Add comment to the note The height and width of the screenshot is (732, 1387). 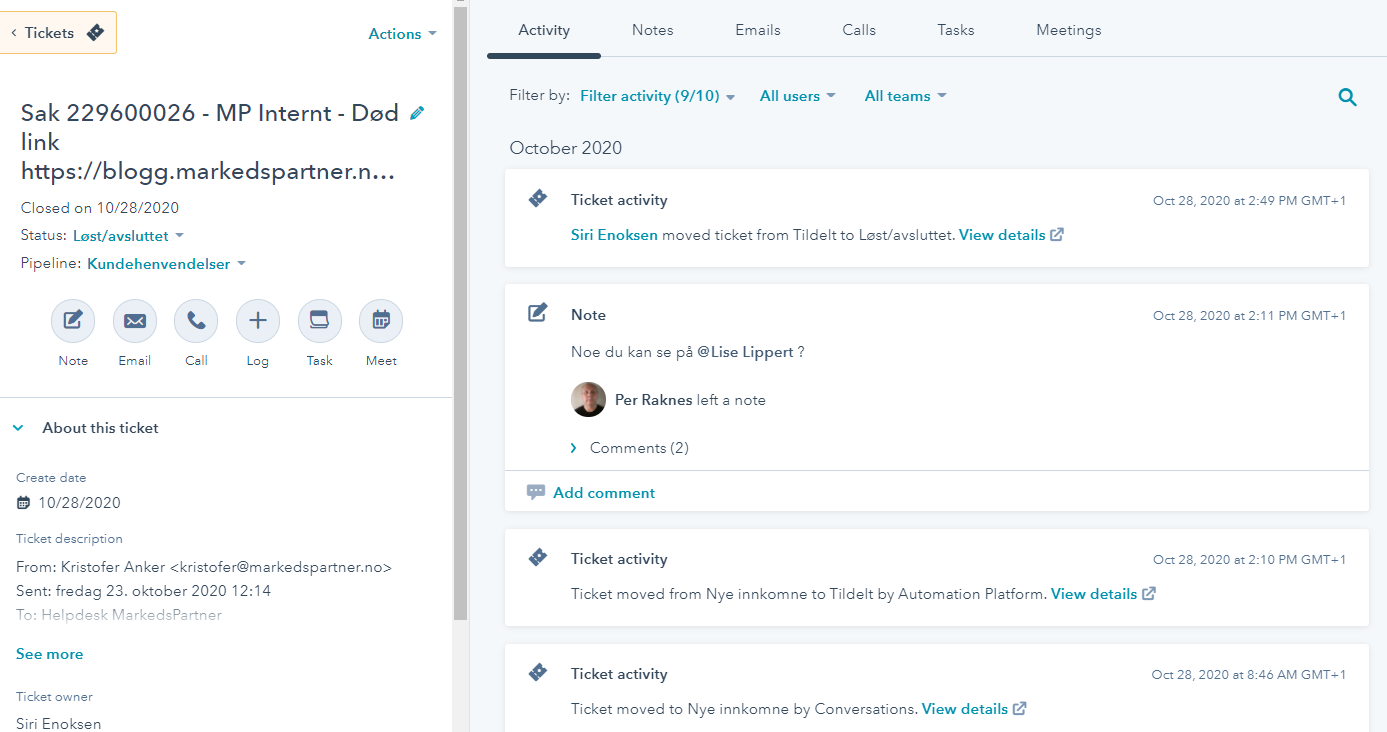coord(591,493)
